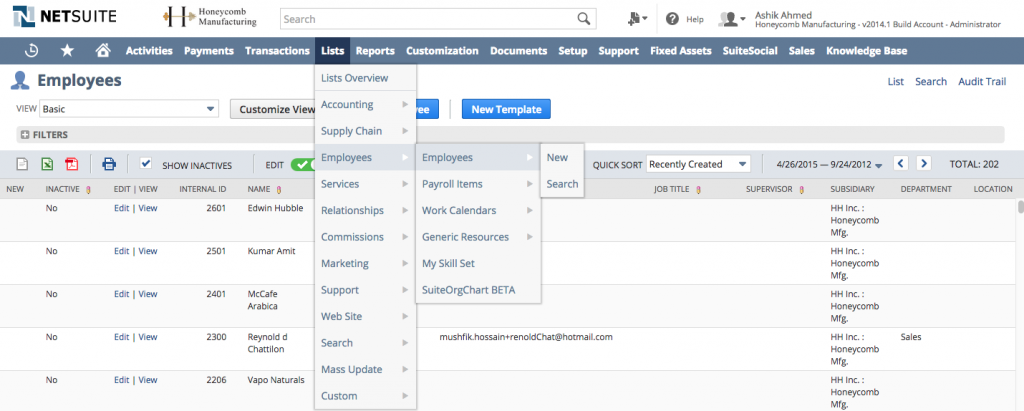
Task: View the Vapo Naturals employee record
Action: tap(148, 380)
